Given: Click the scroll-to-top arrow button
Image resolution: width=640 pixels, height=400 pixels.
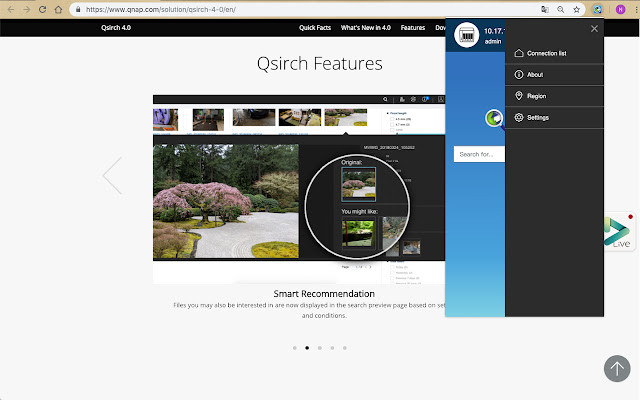Looking at the screenshot, I should tap(617, 368).
